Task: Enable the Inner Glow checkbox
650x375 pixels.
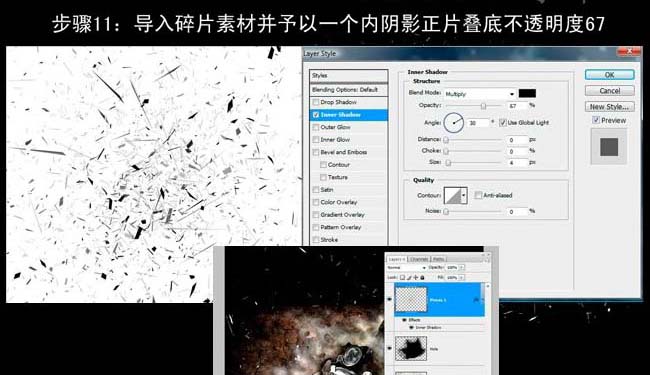Action: coord(316,140)
